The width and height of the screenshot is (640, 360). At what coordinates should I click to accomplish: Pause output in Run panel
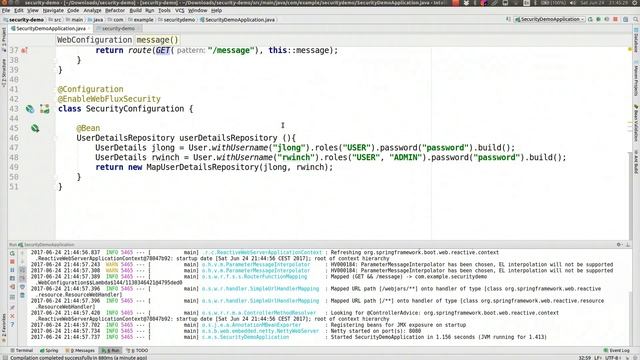(x=12, y=270)
